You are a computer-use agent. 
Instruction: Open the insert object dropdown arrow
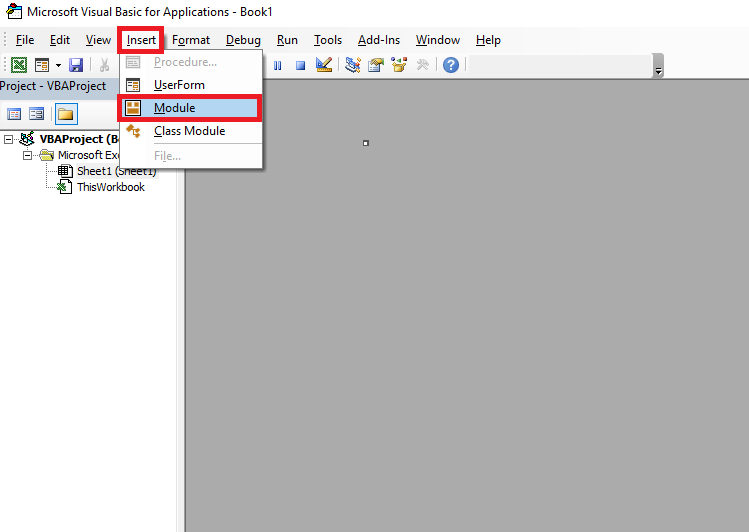pyautogui.click(x=58, y=65)
